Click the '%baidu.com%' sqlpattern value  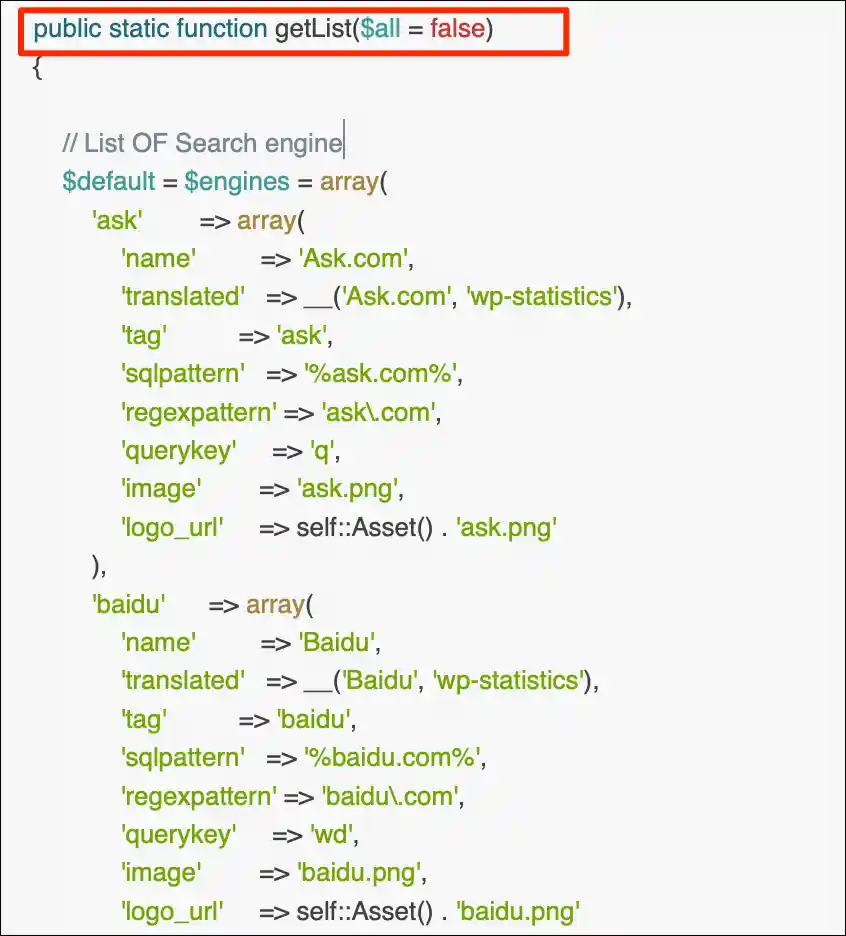click(392, 758)
